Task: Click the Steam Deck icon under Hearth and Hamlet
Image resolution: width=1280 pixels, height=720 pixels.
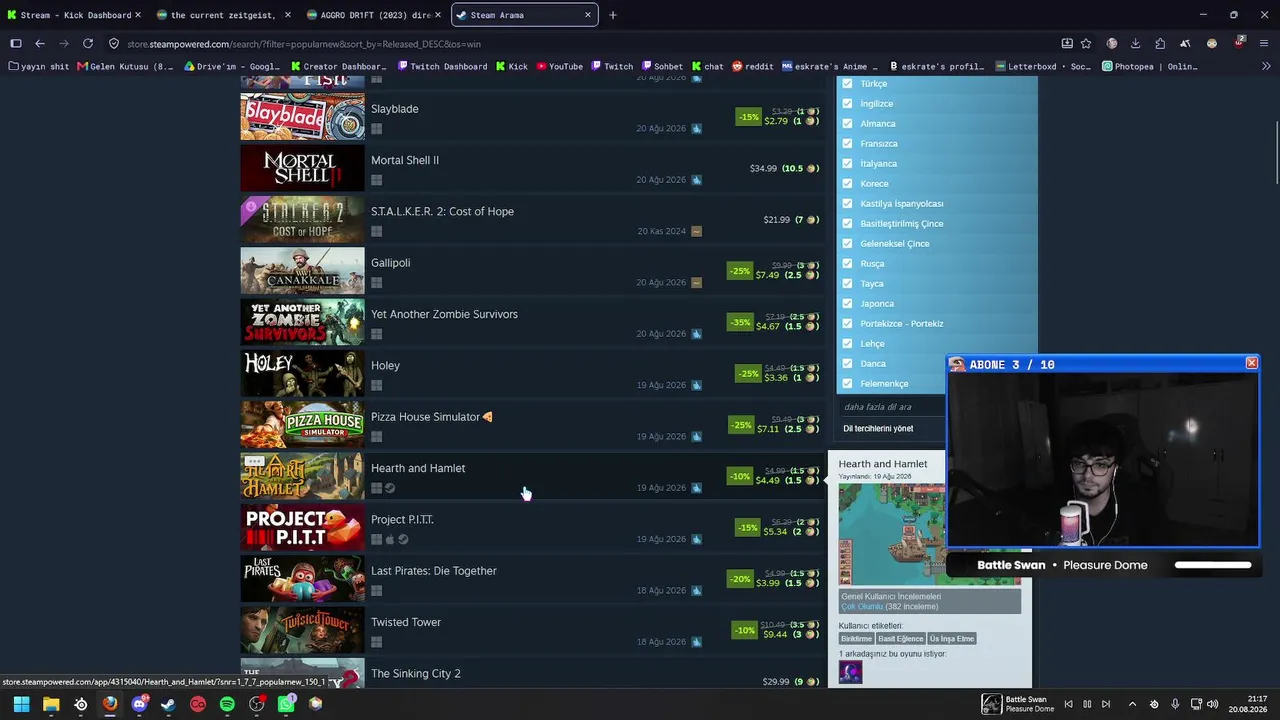Action: pyautogui.click(x=390, y=488)
